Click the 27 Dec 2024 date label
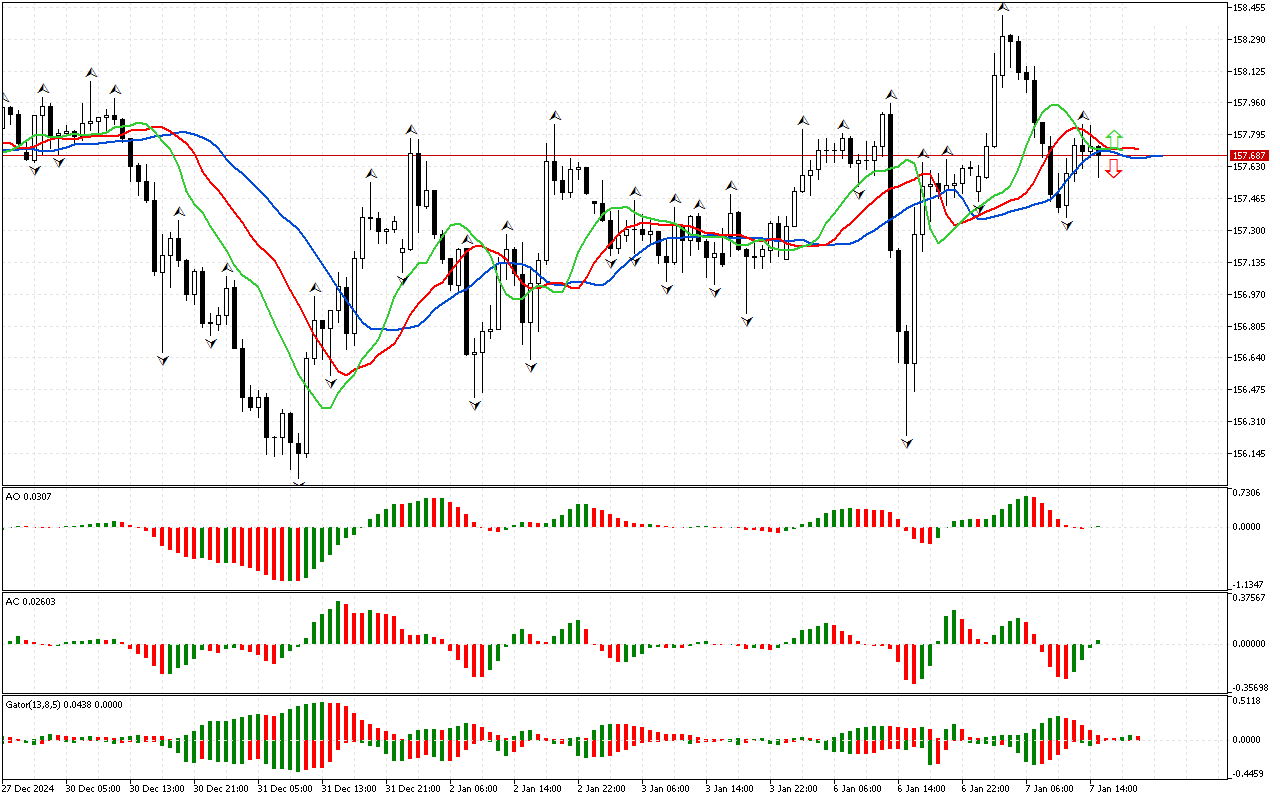Screen dimensions: 1280x800 (x=29, y=789)
